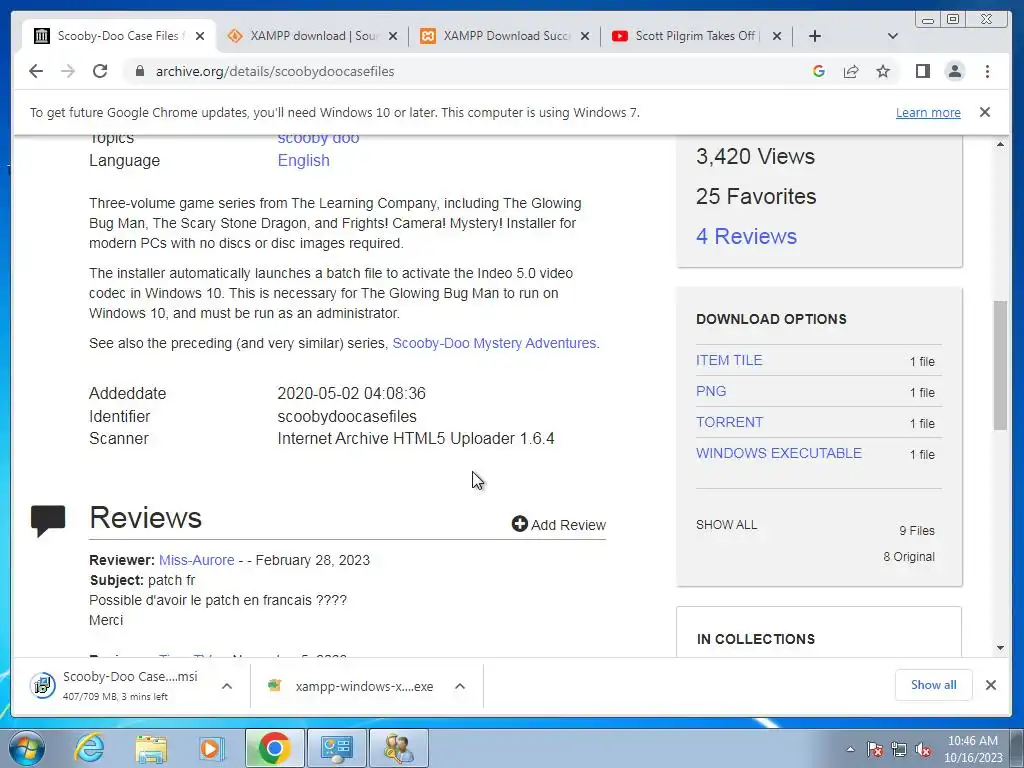The height and width of the screenshot is (768, 1024).
Task: Expand options for xampp-windows exe download
Action: tap(460, 686)
